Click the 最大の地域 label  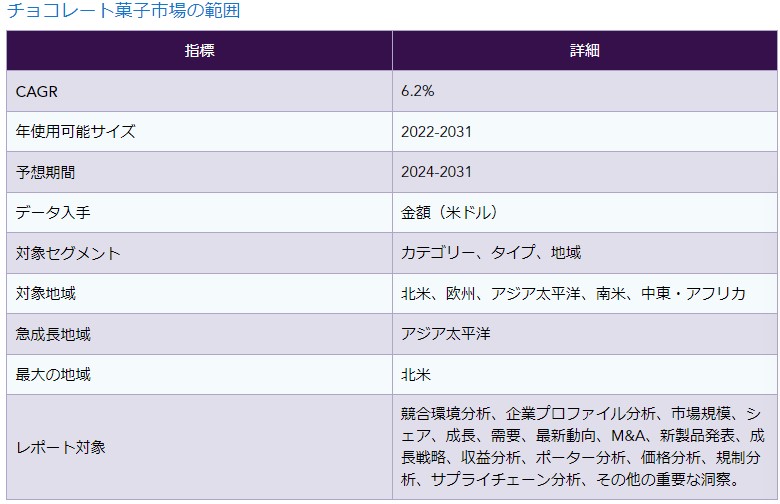point(53,374)
